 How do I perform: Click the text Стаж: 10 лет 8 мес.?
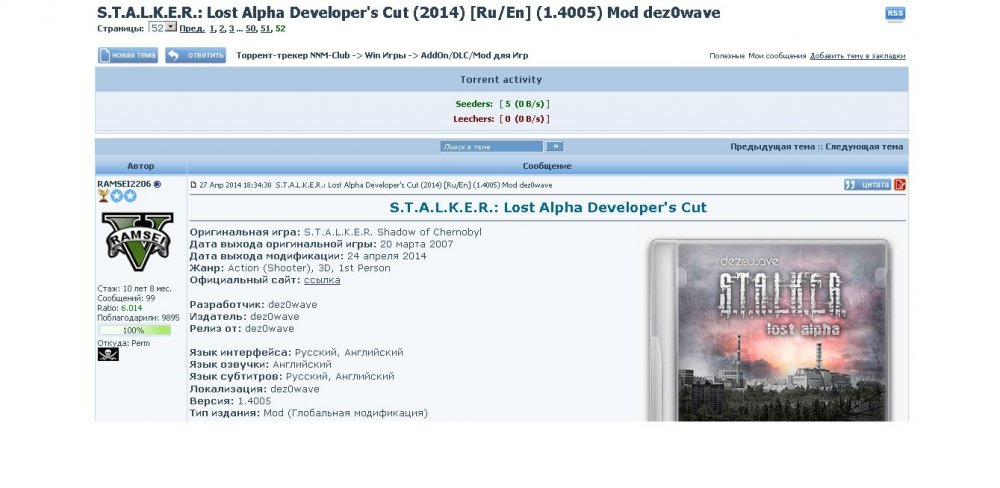point(135,289)
